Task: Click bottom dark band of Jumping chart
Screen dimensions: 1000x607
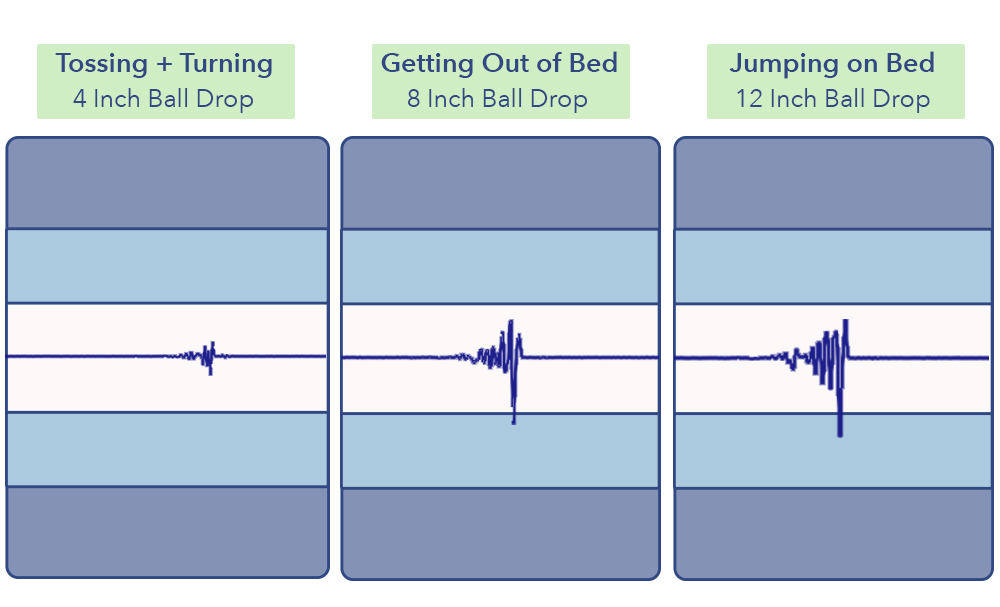Action: point(834,534)
